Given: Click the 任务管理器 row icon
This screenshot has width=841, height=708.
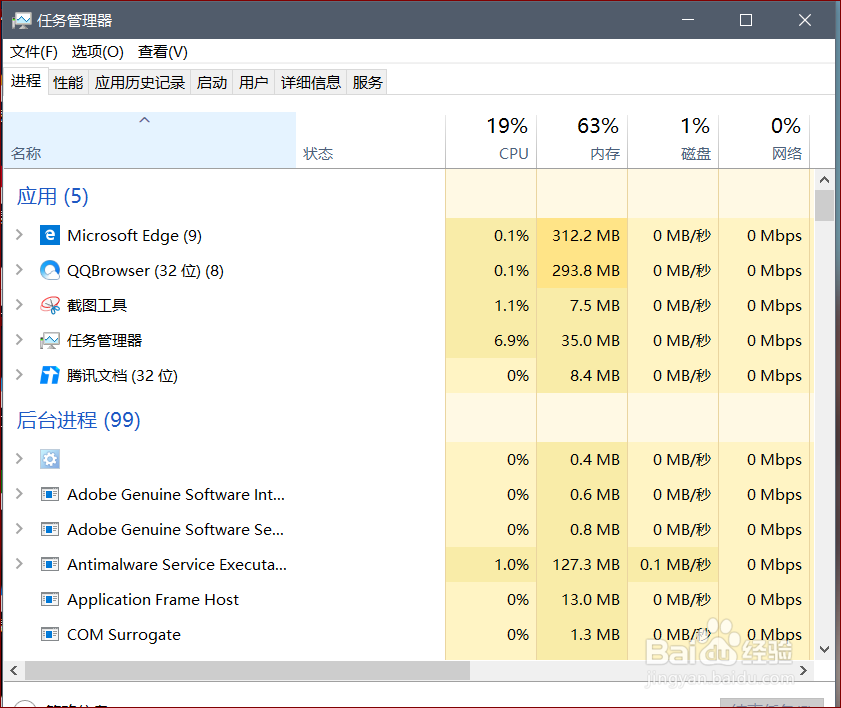Looking at the screenshot, I should pos(50,341).
